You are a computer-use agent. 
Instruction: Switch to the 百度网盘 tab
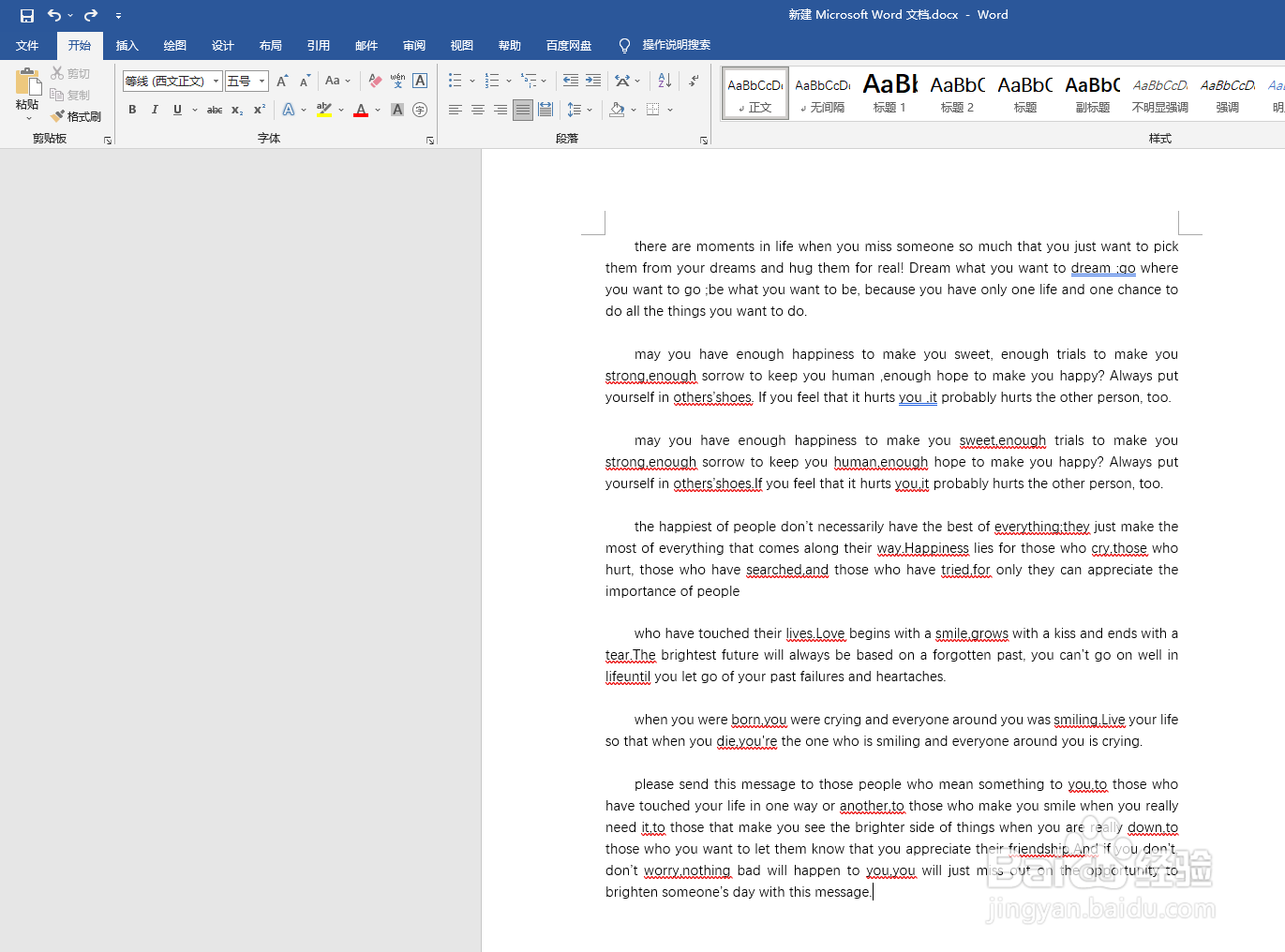pos(569,45)
